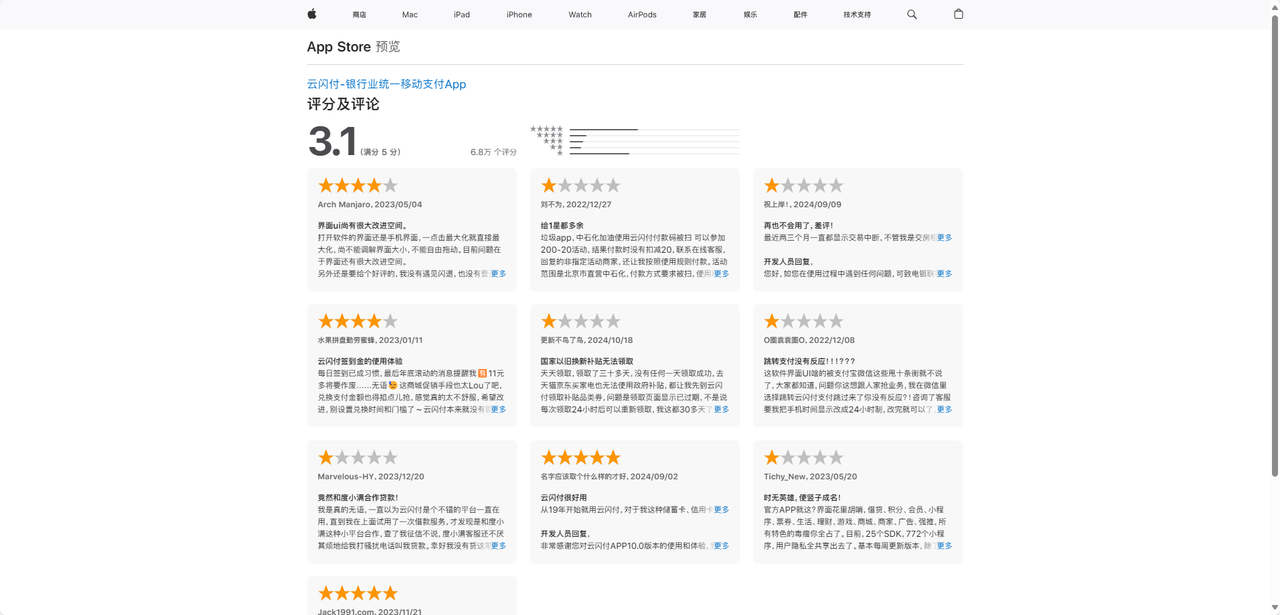
Task: Click the App Store 预览 heading
Action: [353, 47]
